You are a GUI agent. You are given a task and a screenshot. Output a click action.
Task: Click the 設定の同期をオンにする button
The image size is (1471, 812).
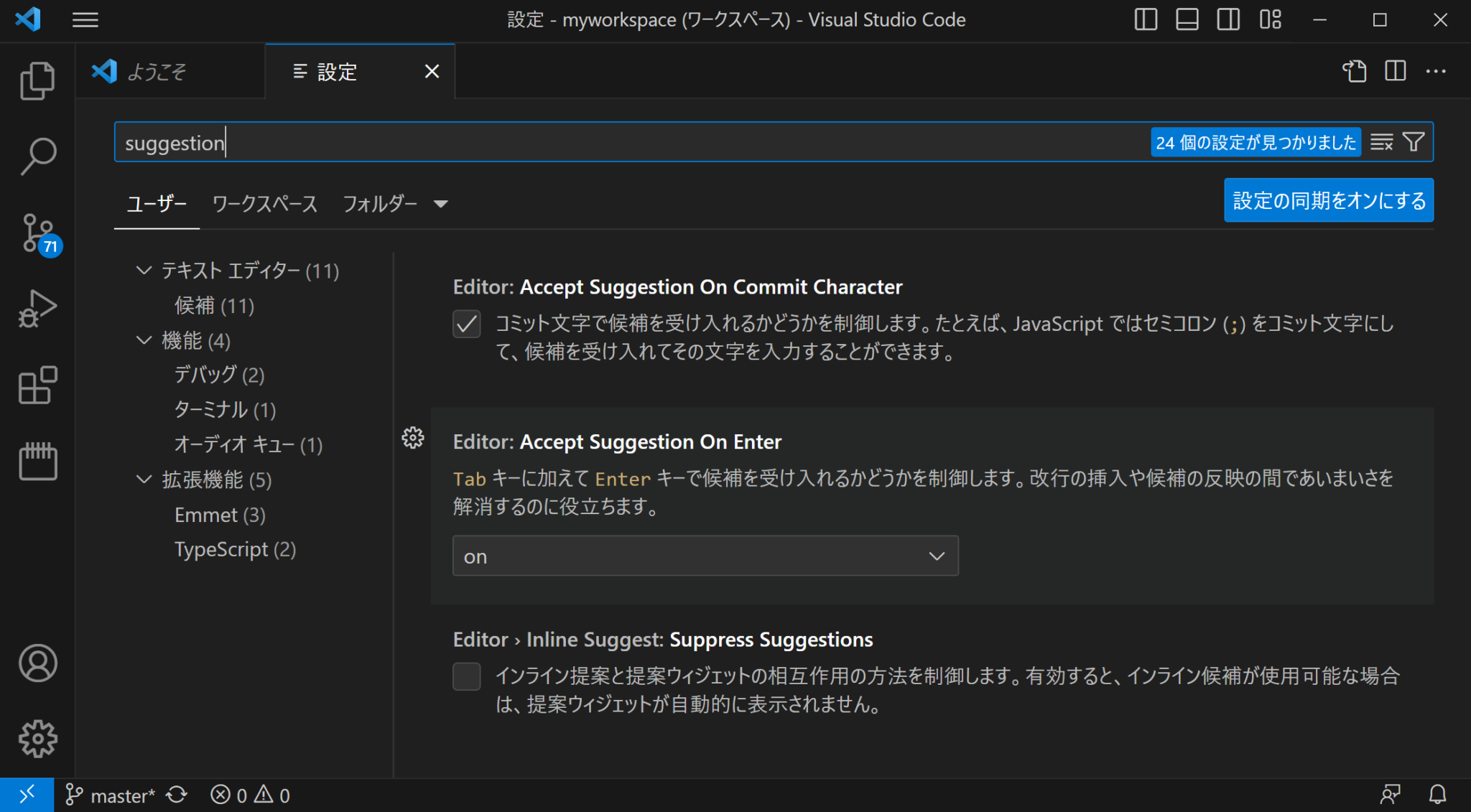tap(1328, 200)
